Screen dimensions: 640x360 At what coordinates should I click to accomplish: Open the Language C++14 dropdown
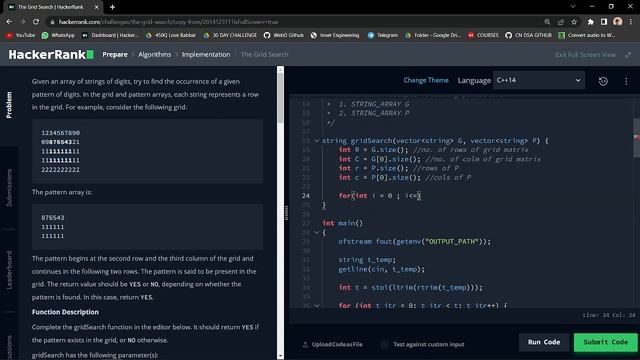[539, 80]
